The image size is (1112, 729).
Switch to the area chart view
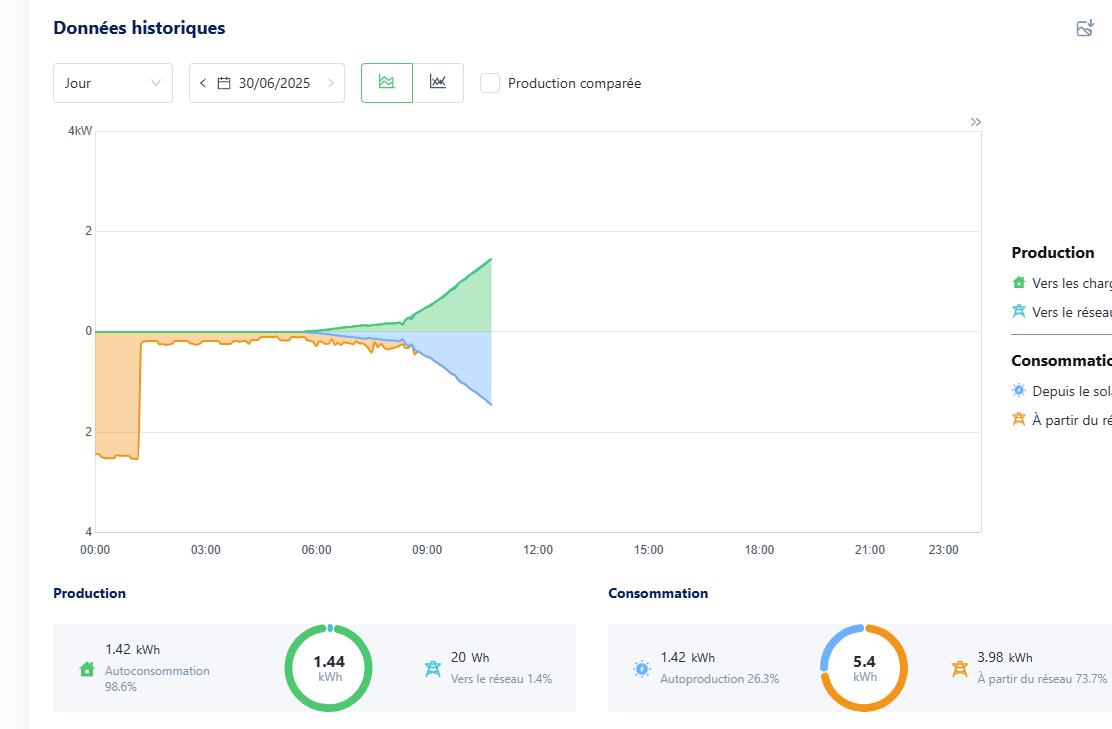pyautogui.click(x=387, y=83)
